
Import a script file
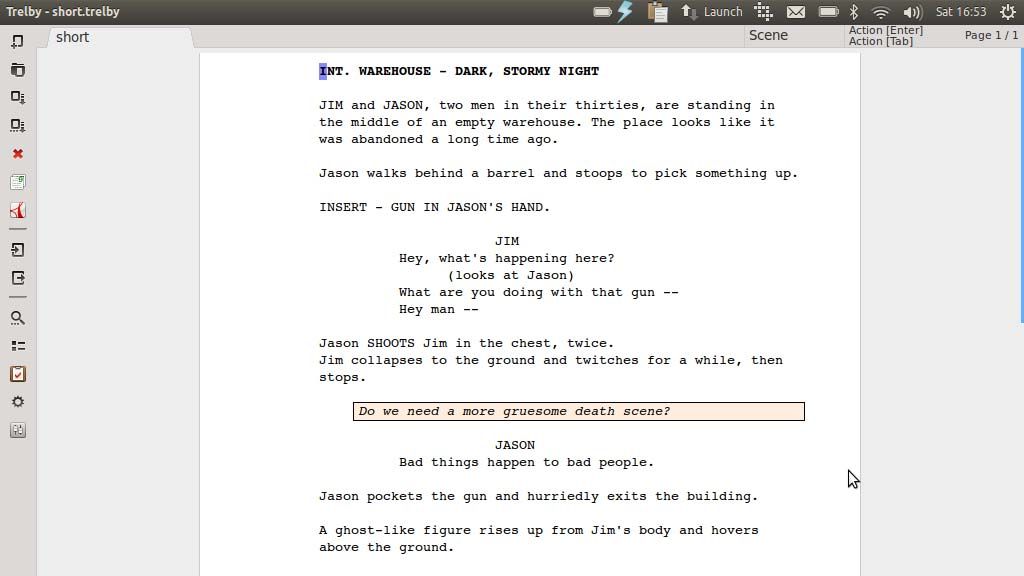tap(16, 249)
